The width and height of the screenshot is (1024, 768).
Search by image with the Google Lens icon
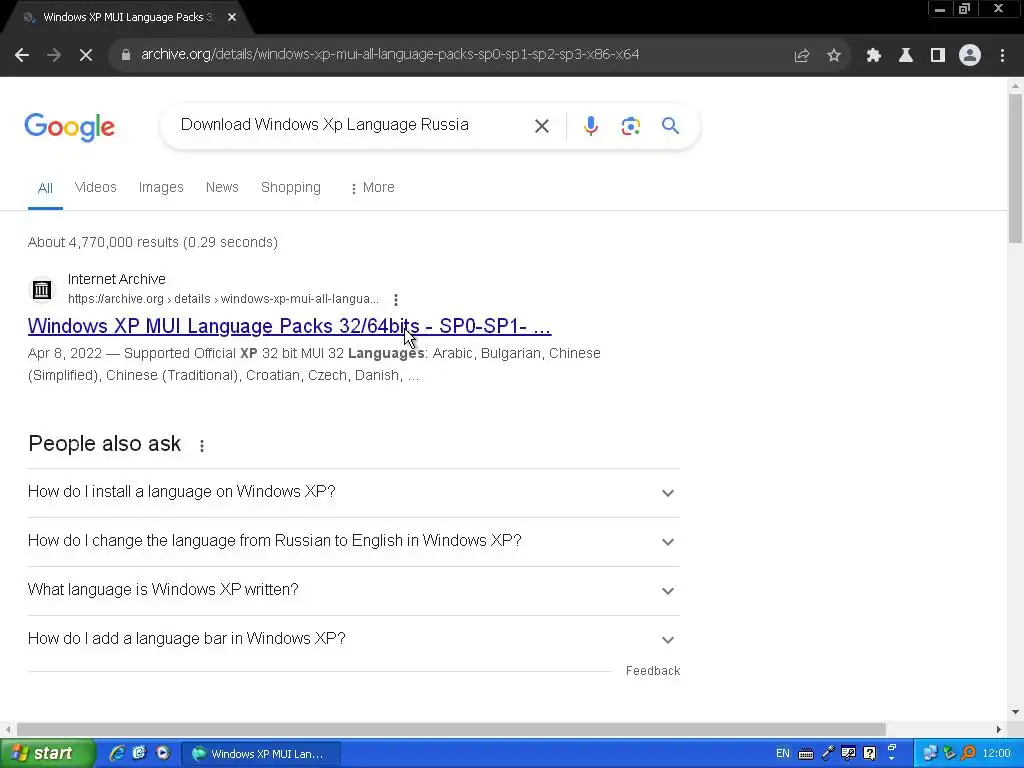tap(630, 126)
